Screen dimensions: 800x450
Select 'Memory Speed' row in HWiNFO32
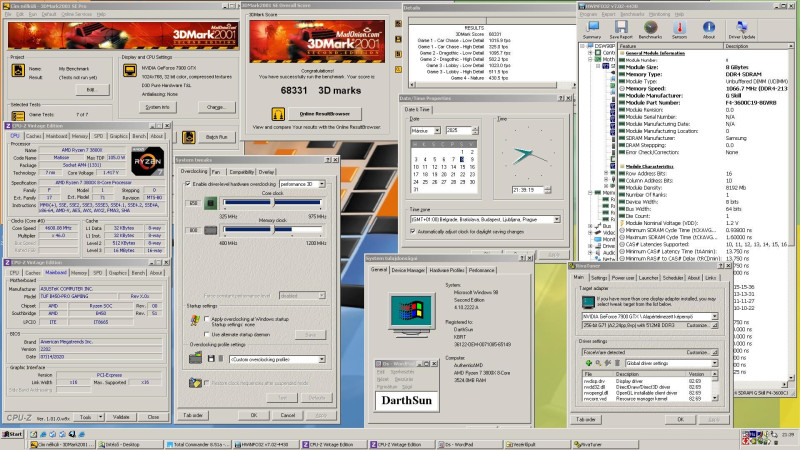coord(703,88)
